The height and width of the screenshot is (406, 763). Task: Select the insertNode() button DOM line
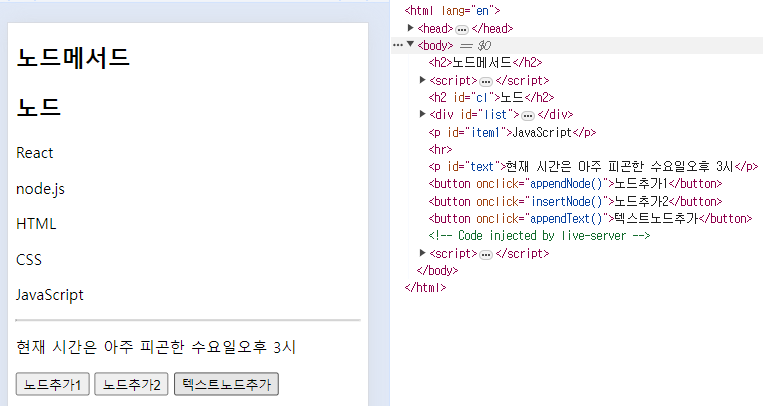(x=575, y=201)
